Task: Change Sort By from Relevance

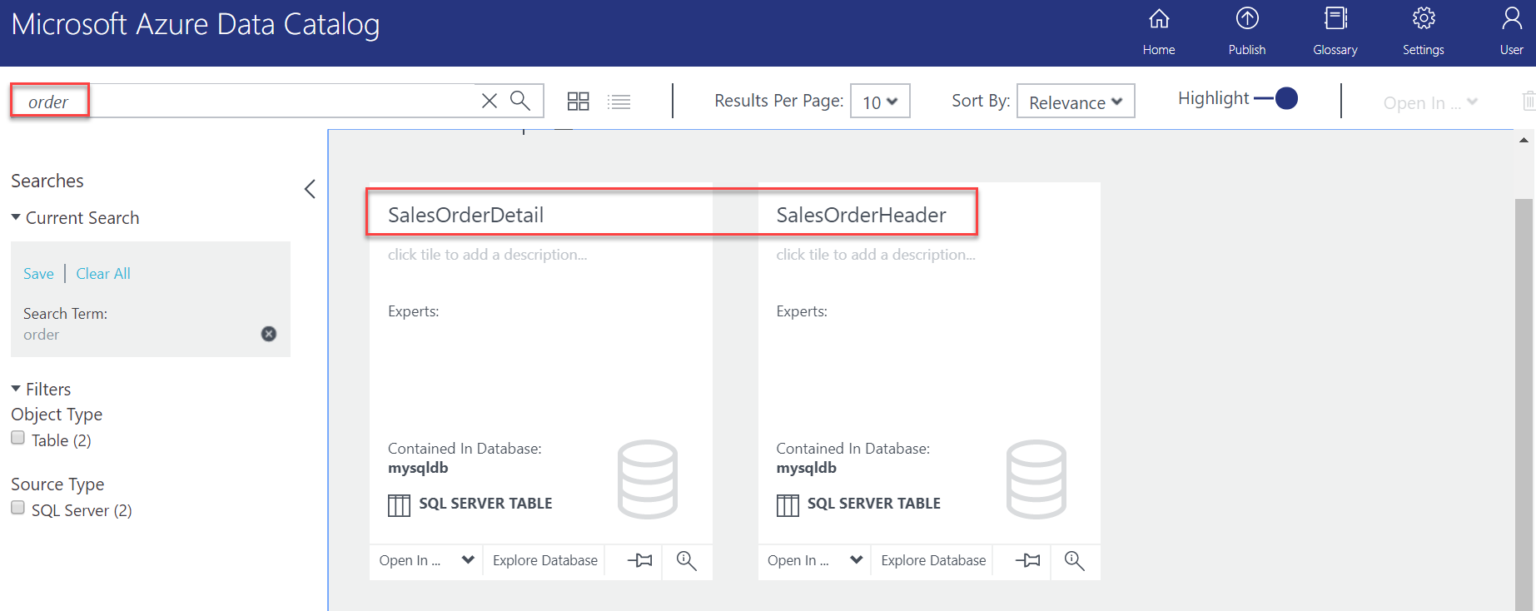Action: click(1075, 100)
